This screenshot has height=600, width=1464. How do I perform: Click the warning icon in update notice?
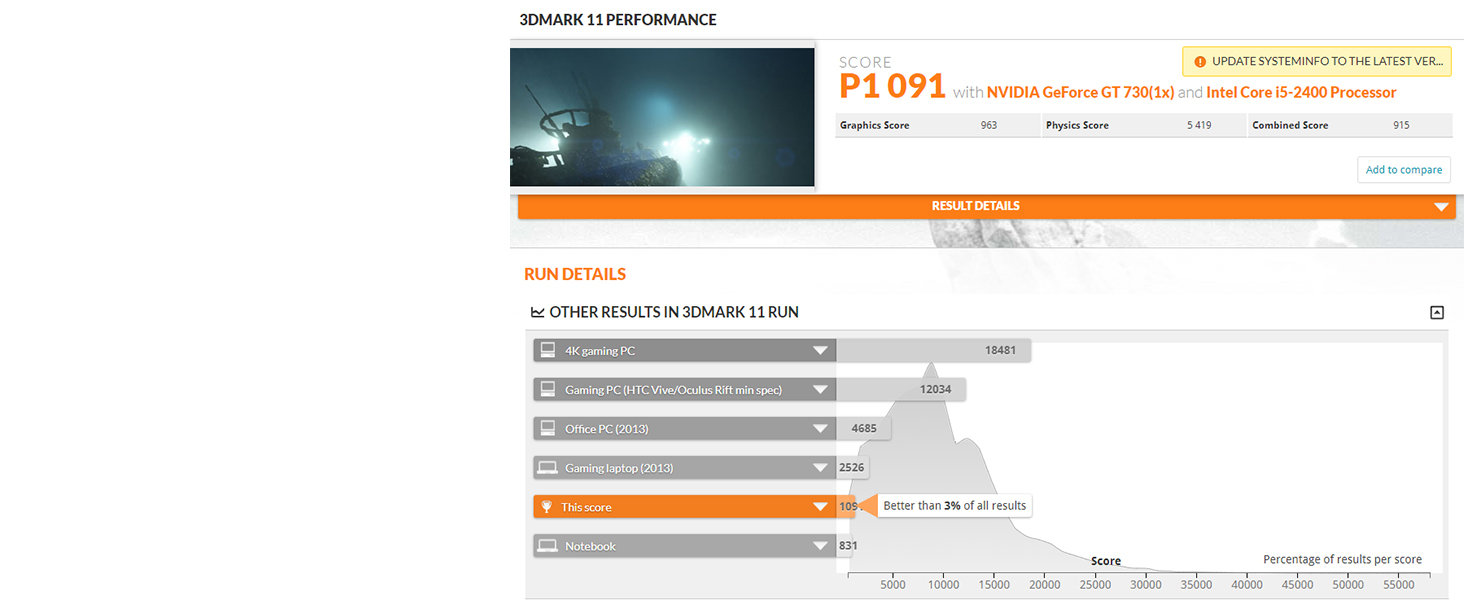click(1200, 61)
